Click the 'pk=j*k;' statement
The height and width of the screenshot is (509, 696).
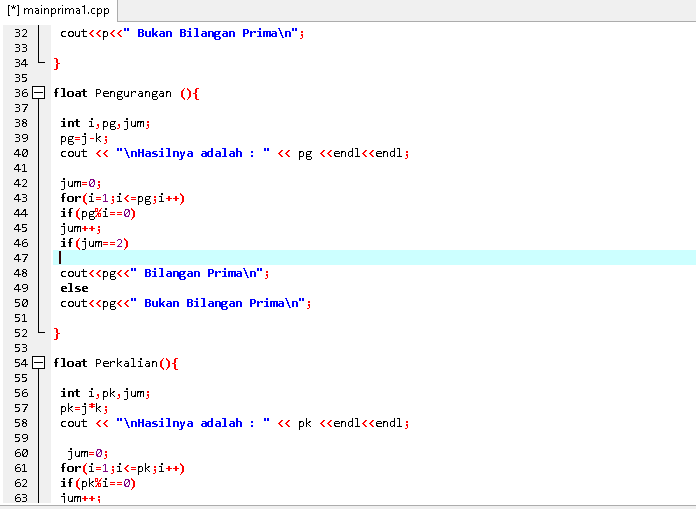(84, 408)
